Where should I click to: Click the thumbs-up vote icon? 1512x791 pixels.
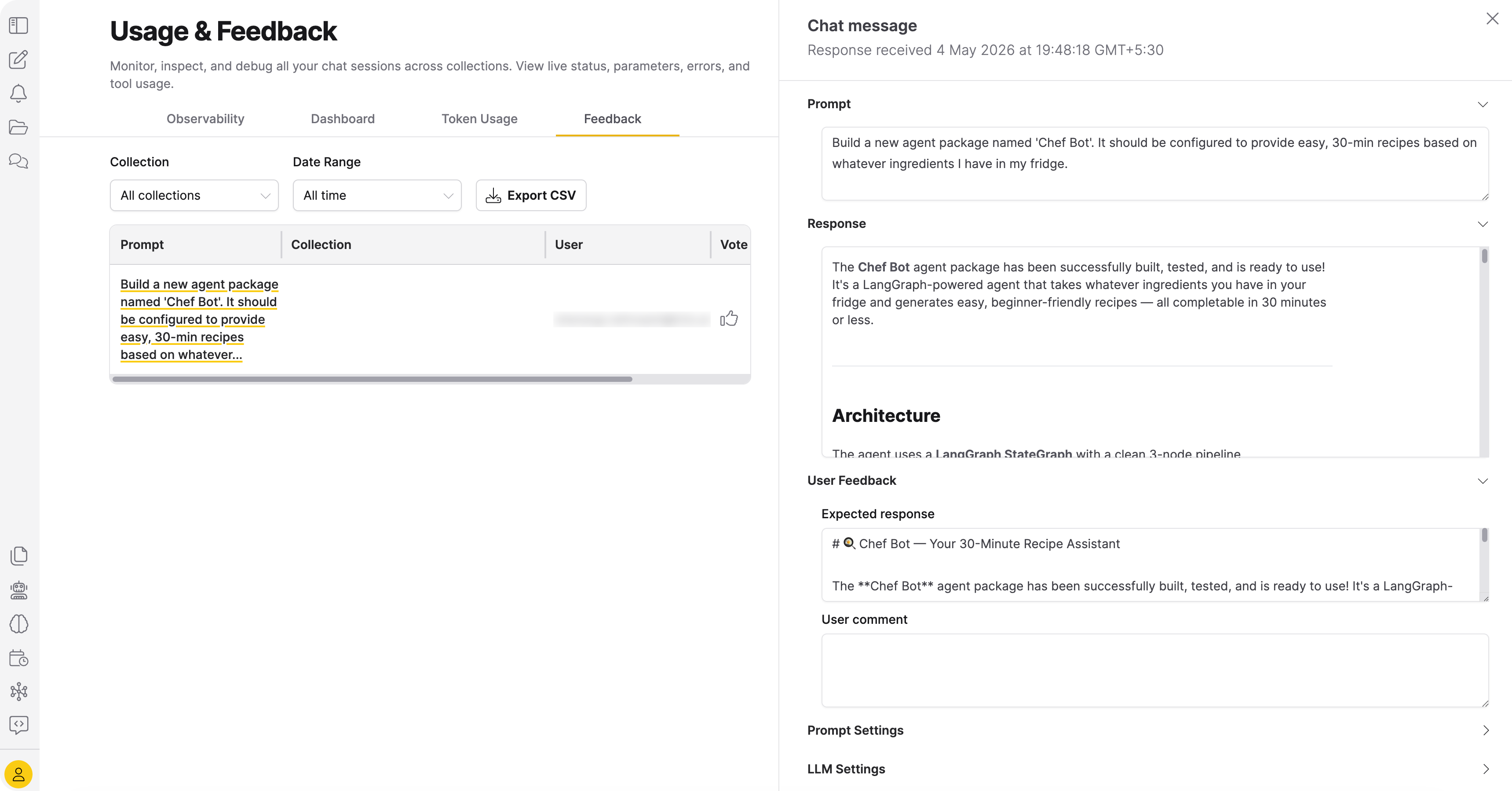click(729, 319)
